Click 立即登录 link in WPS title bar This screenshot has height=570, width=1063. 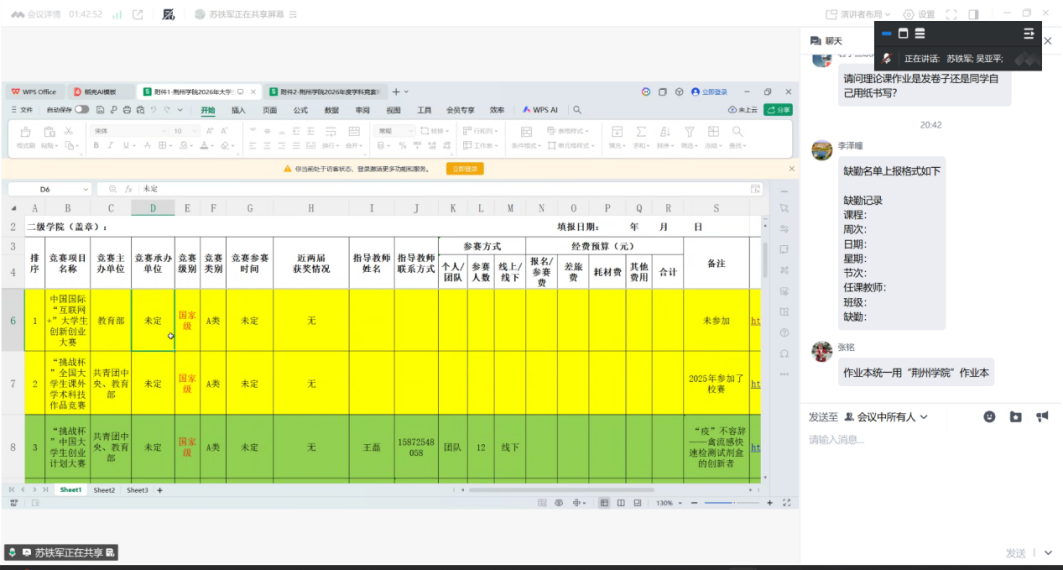709,92
